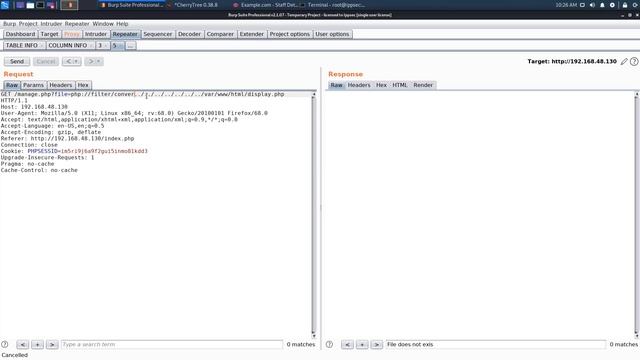Select the Repeater tool tab
The image size is (640, 360).
[125, 34]
